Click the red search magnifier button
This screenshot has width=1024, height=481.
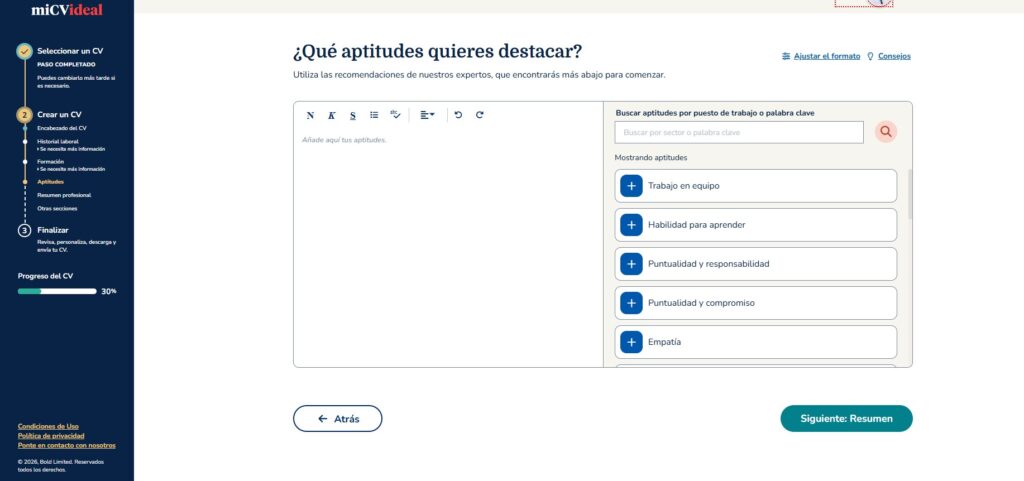click(886, 132)
